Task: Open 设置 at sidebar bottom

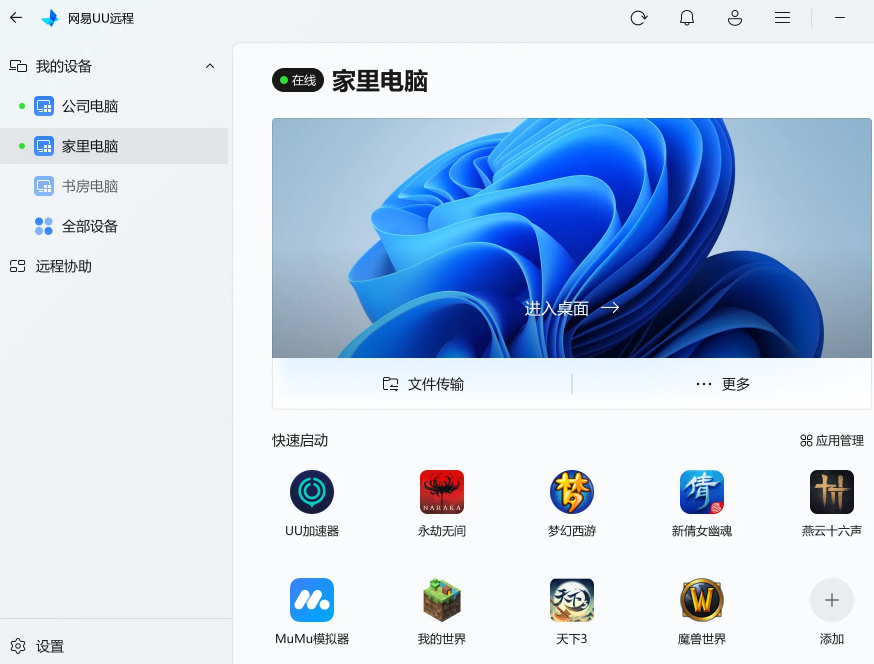Action: pos(50,646)
